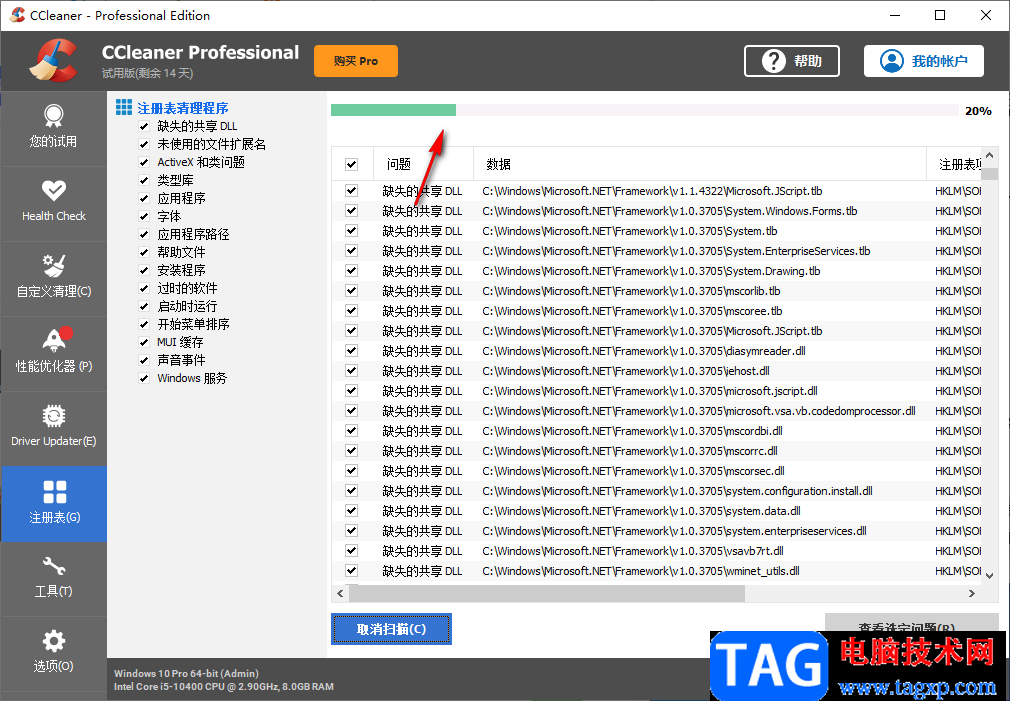Click the CCleaner logo
The height and width of the screenshot is (701, 1010).
coord(52,60)
